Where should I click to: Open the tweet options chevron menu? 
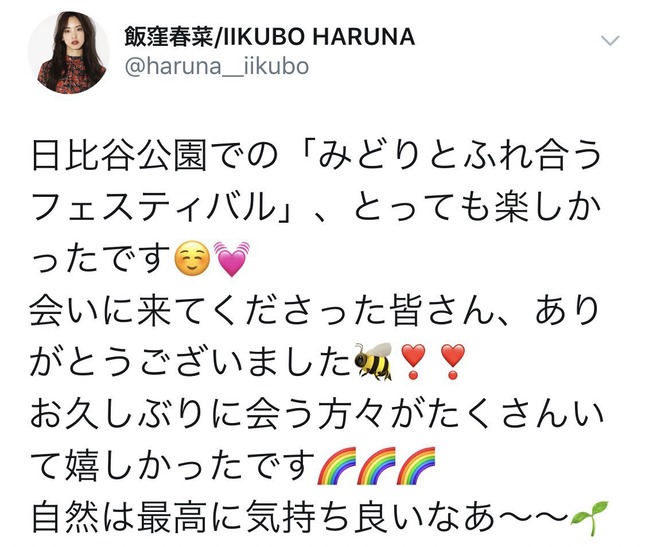pos(610,40)
